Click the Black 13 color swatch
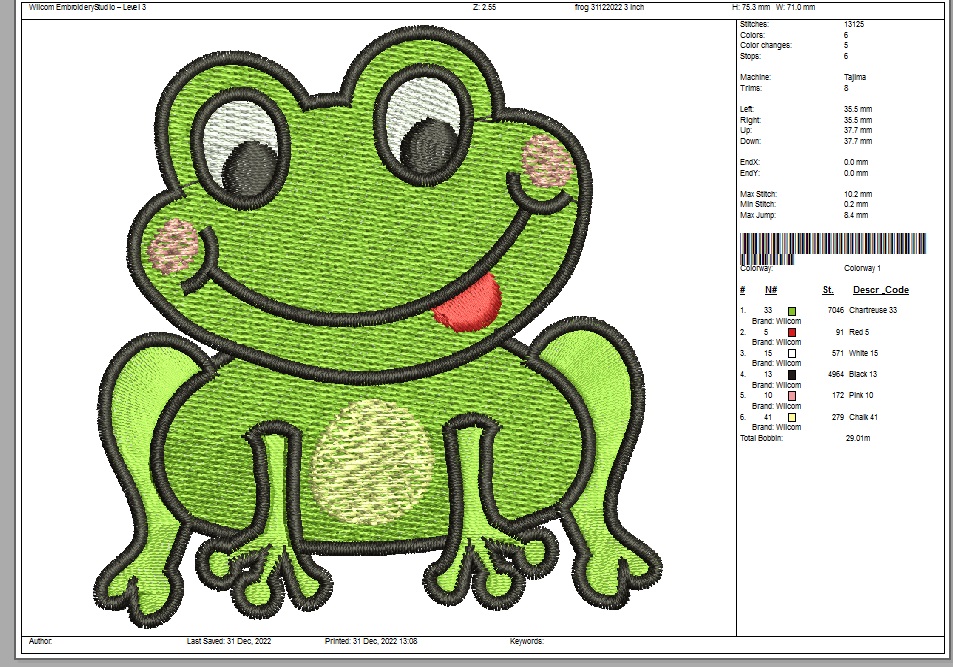The height and width of the screenshot is (667, 953). click(x=791, y=375)
